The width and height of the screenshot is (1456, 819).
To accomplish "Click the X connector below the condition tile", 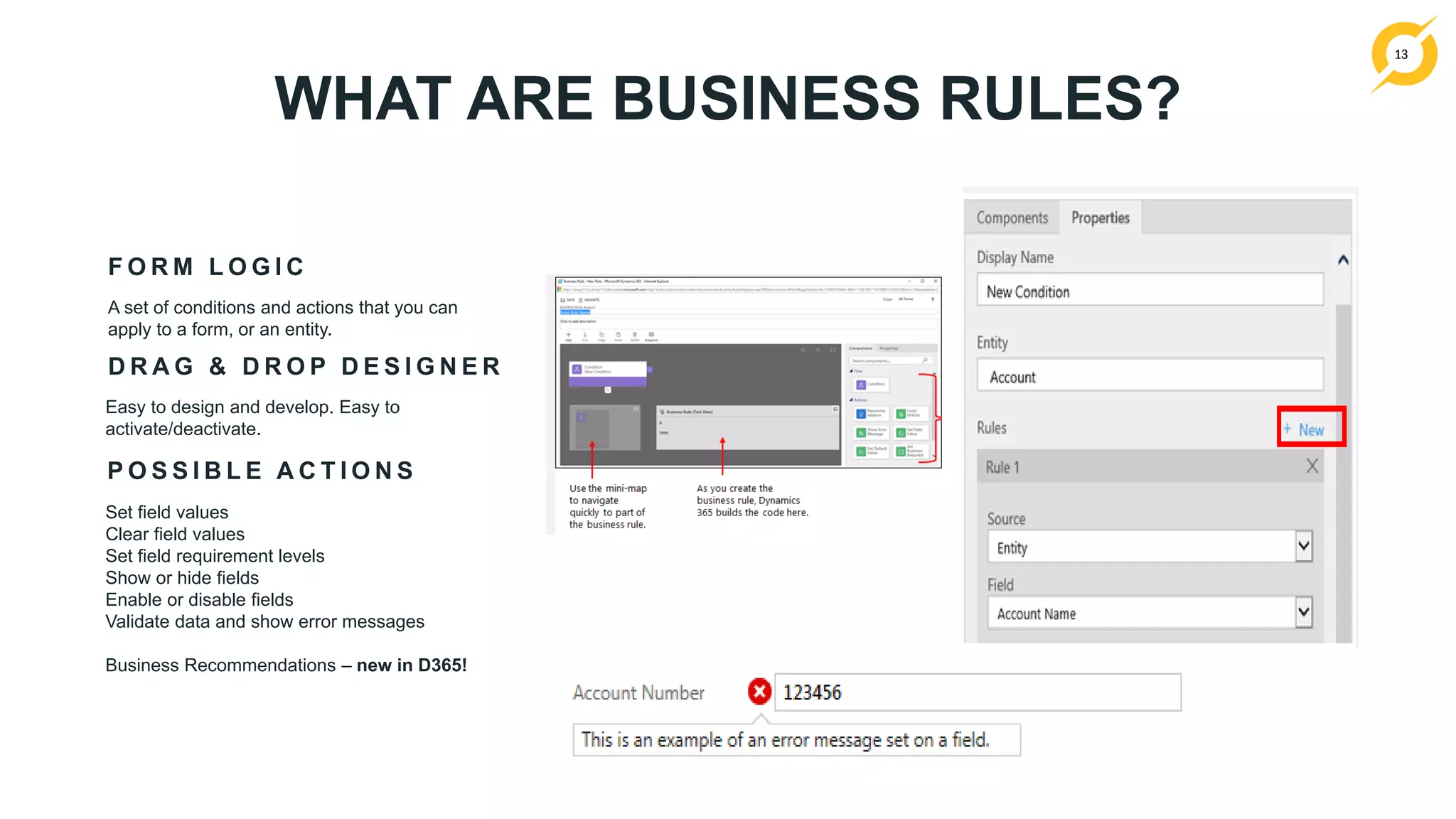I will point(608,390).
